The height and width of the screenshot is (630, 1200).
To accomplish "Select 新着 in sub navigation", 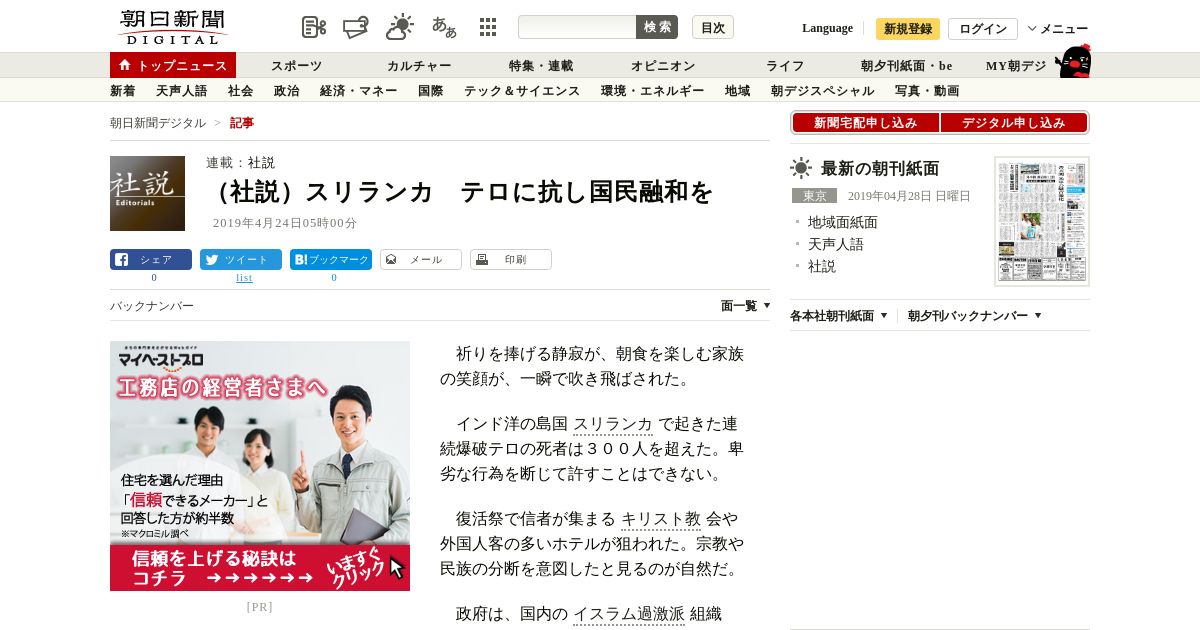I will tap(123, 91).
